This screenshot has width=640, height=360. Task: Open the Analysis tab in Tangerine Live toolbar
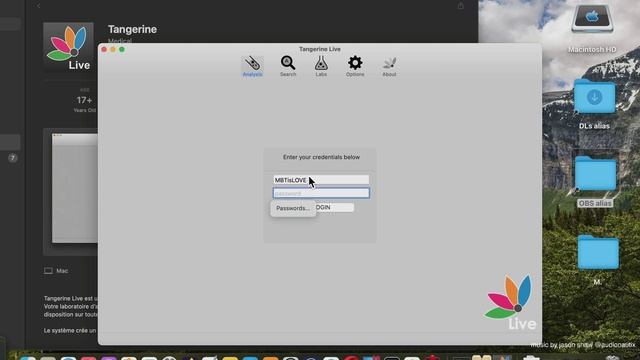[x=252, y=67]
